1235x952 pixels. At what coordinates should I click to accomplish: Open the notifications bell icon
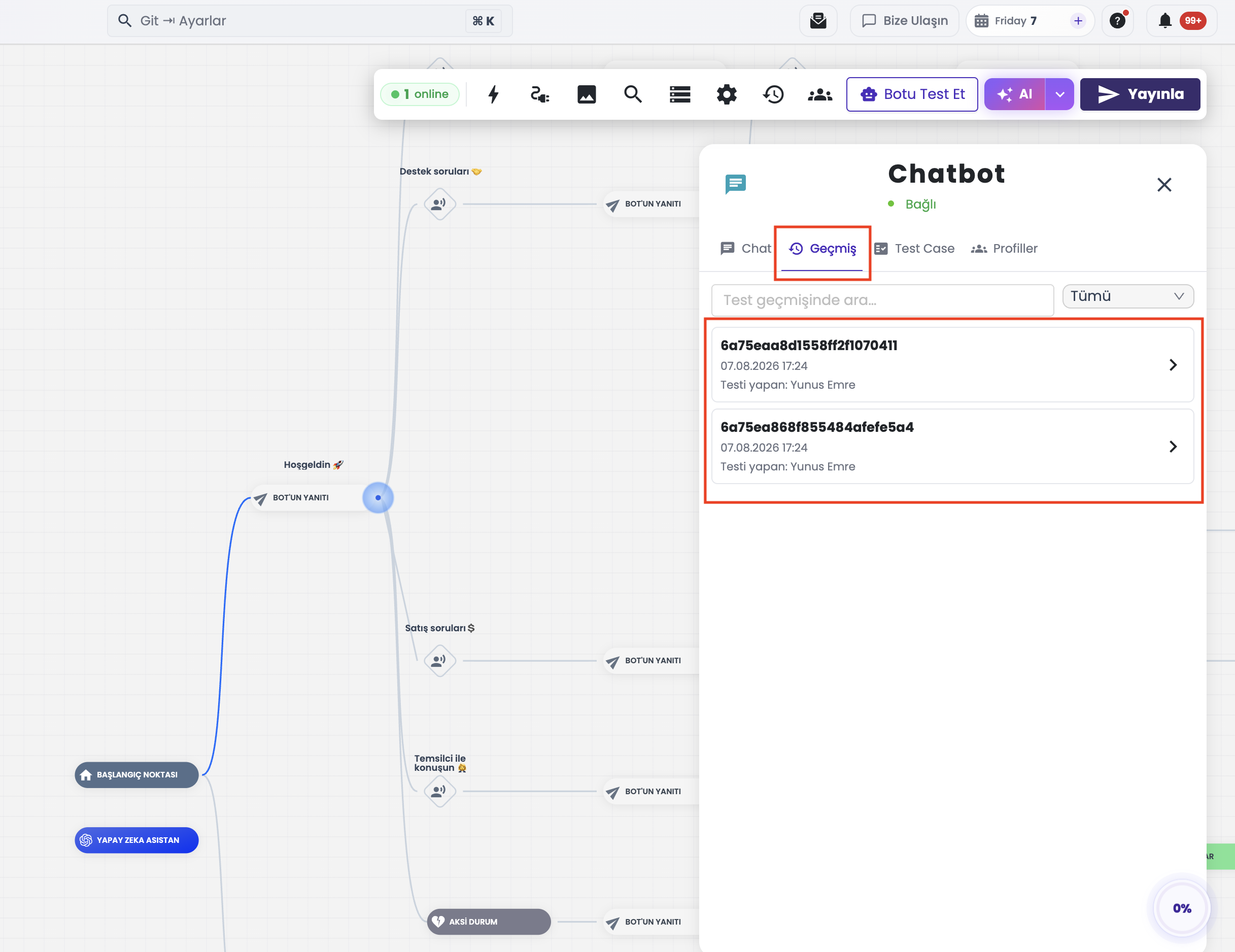[1165, 21]
